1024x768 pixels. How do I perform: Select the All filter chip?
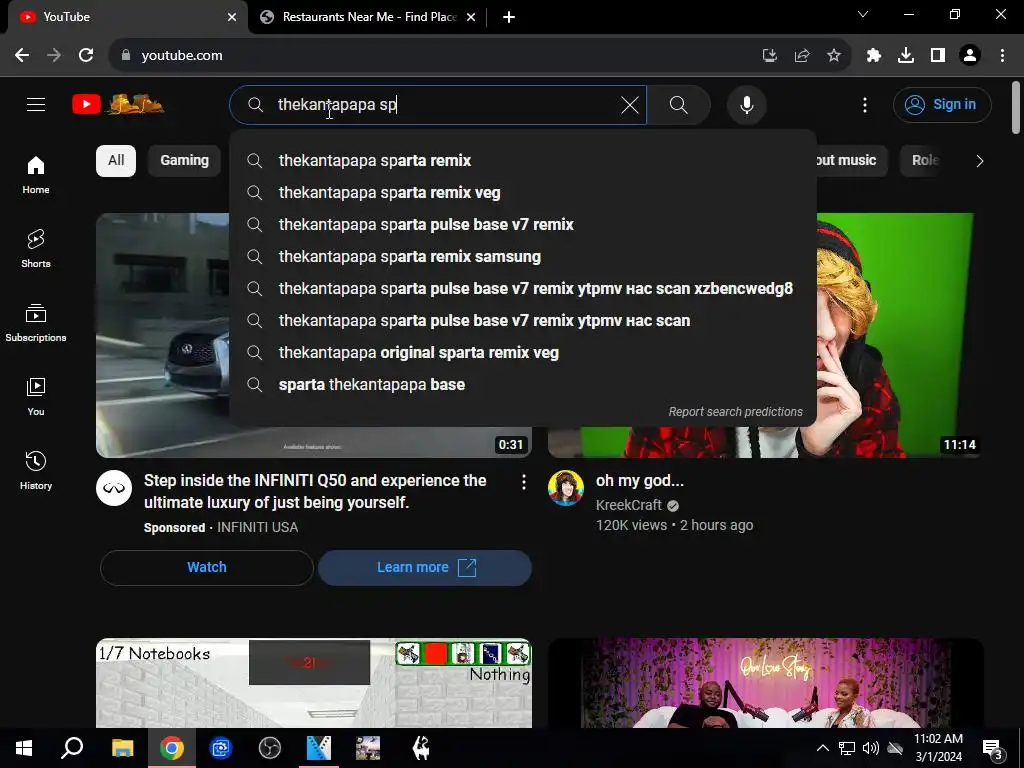(116, 161)
